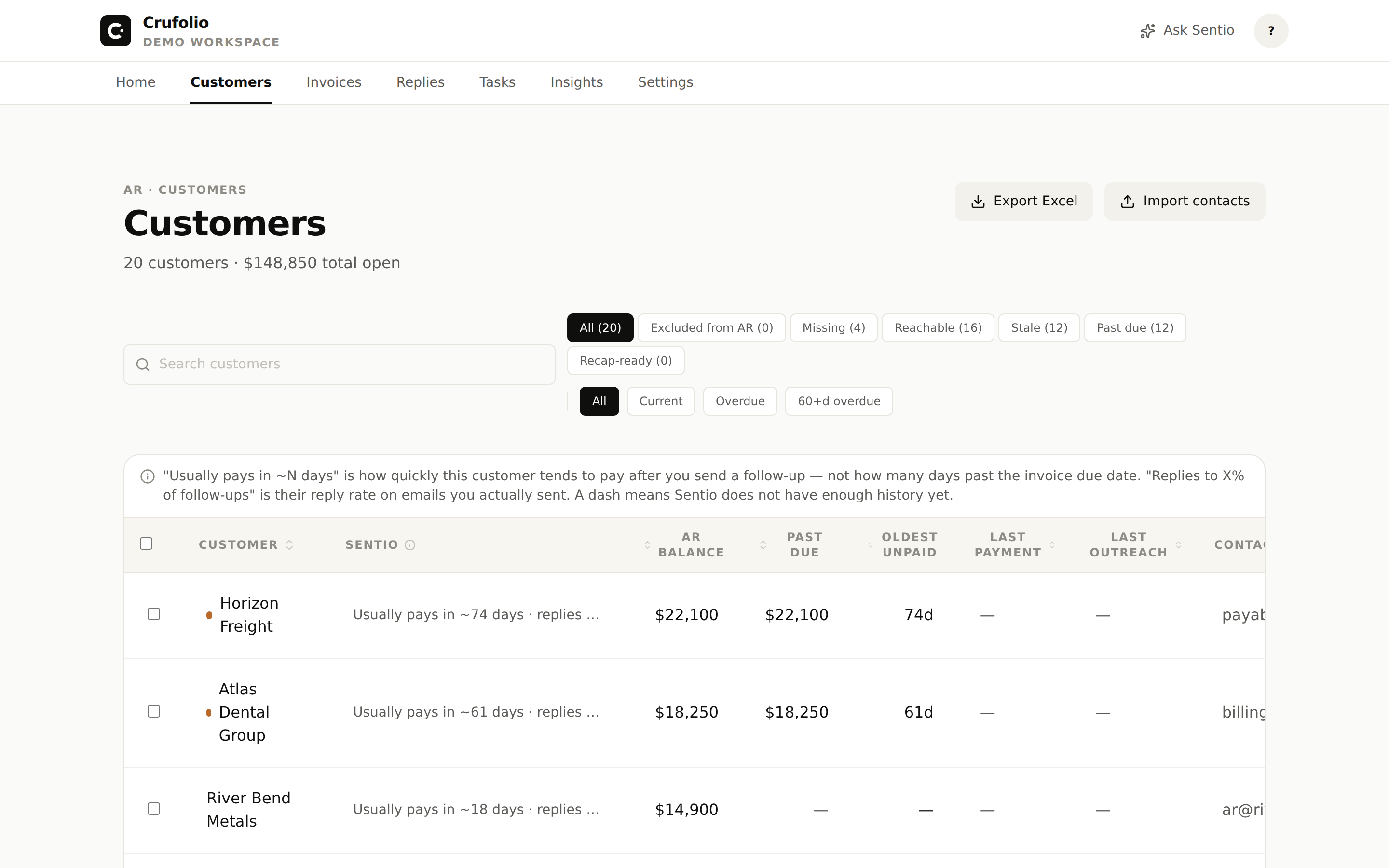Check the Atlas Dental Group row checkbox

point(154,712)
